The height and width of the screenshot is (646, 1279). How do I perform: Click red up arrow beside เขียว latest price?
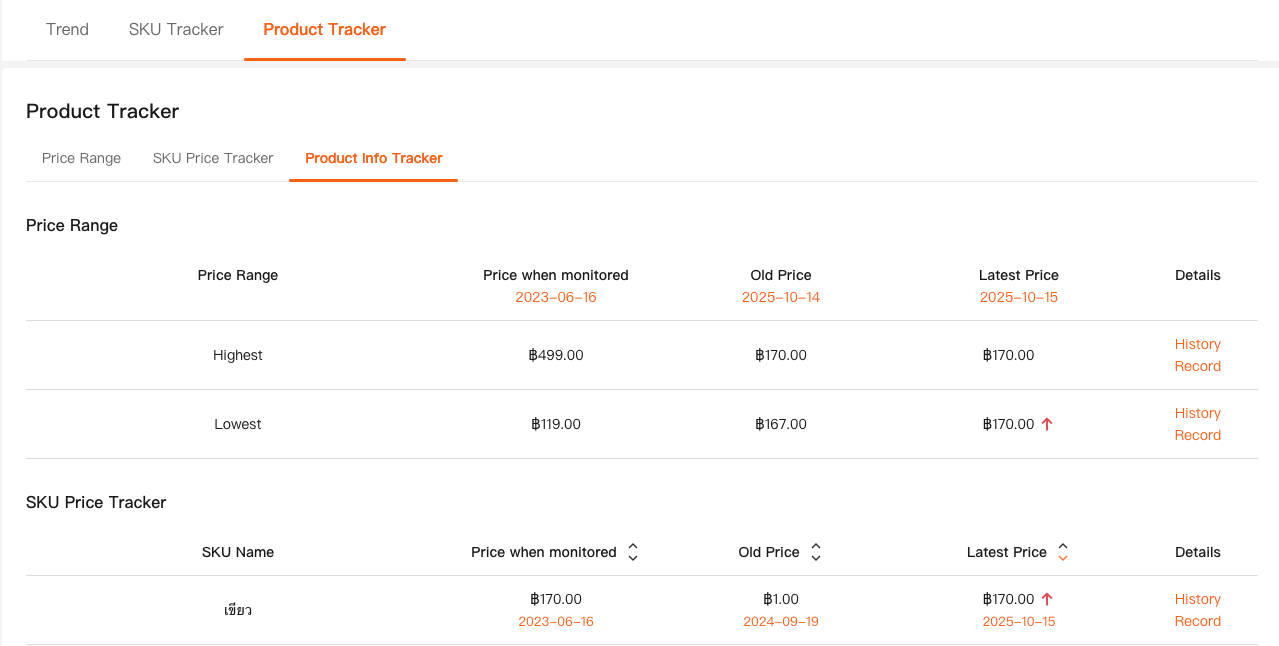click(x=1047, y=599)
